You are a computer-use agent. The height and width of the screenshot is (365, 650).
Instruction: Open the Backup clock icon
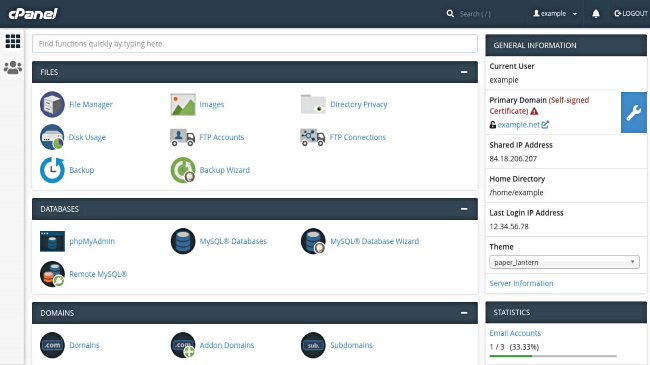tap(52, 170)
